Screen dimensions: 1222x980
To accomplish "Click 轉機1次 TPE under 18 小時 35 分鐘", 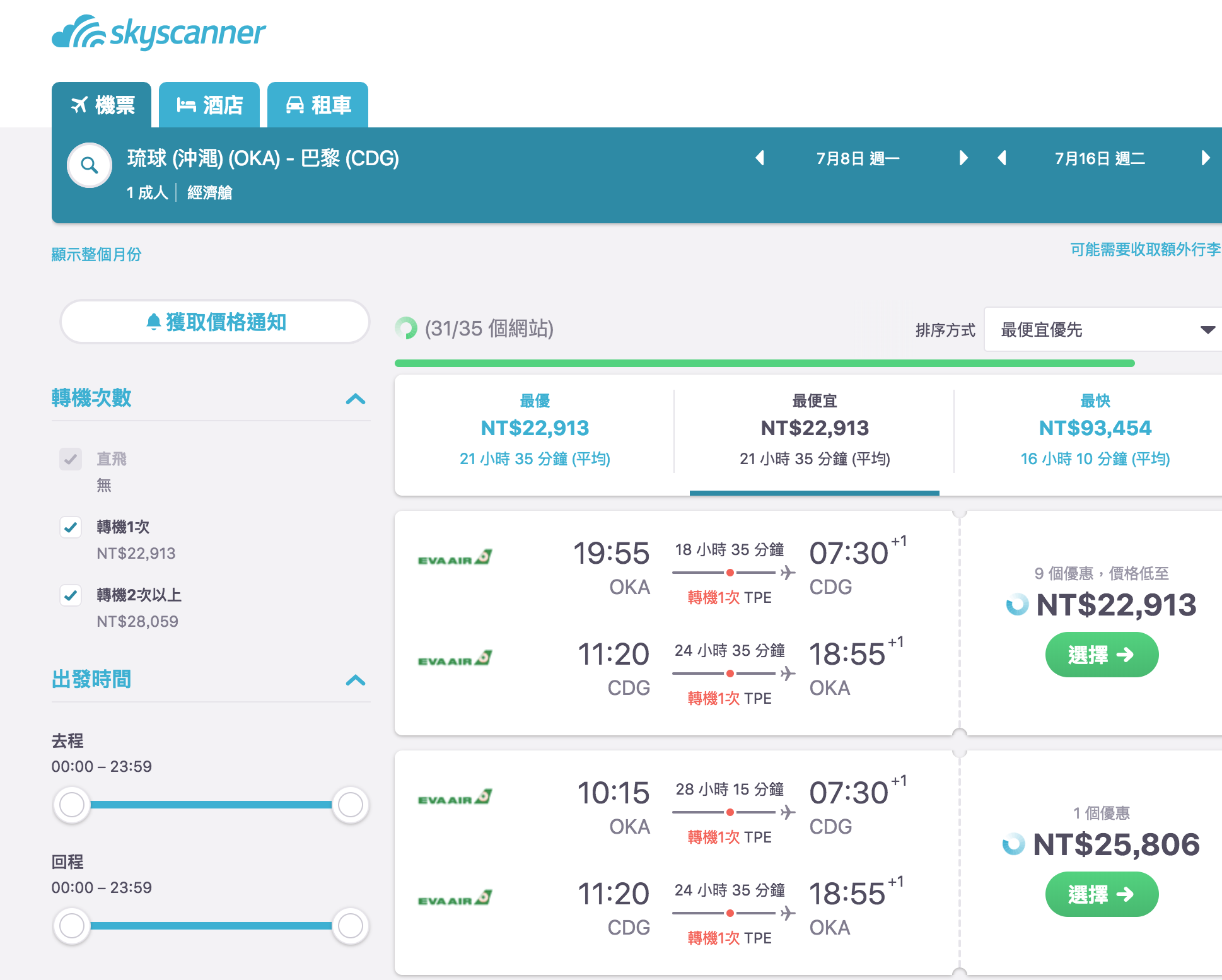I will pos(730,597).
